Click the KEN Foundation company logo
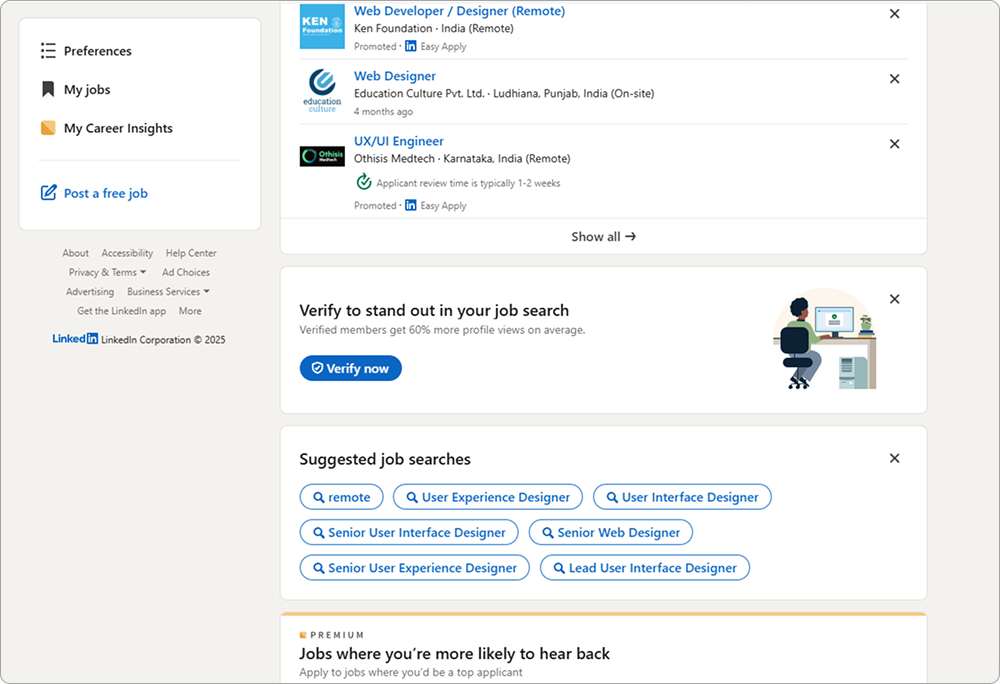 pyautogui.click(x=322, y=26)
